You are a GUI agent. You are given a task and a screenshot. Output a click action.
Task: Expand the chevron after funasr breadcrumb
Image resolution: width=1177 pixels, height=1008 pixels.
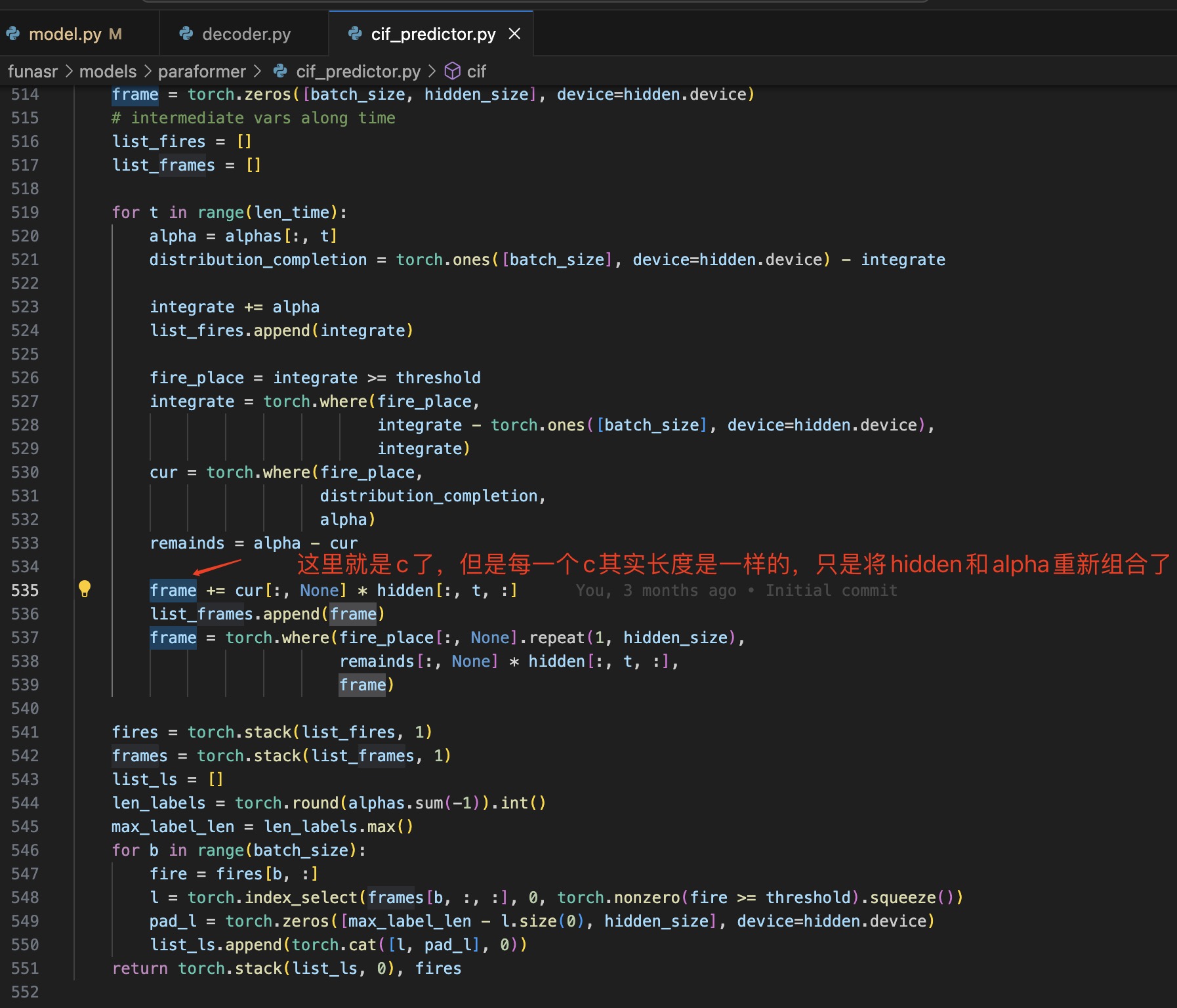(x=69, y=71)
